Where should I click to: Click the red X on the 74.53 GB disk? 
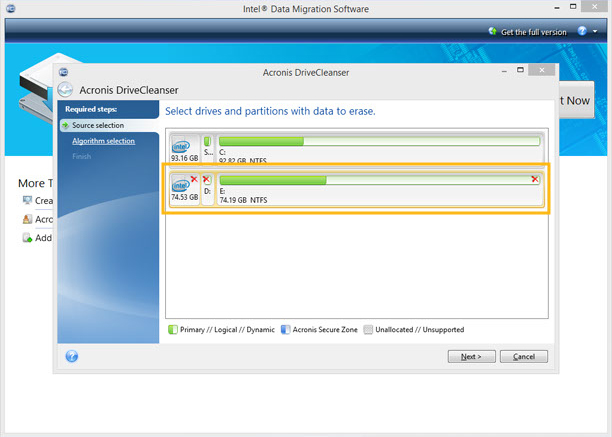coord(194,179)
